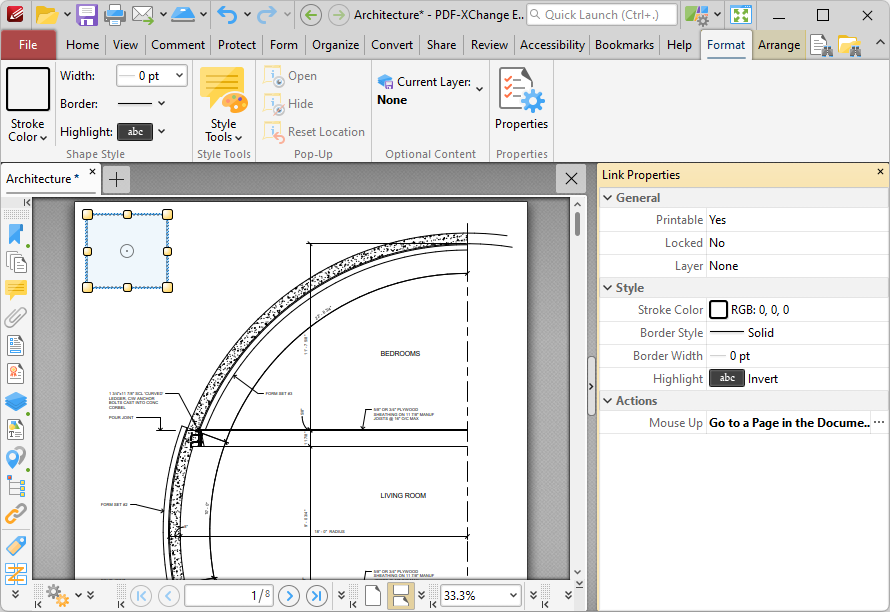This screenshot has height=612, width=890.
Task: Switch to the Organize ribbon tab
Action: pos(335,45)
